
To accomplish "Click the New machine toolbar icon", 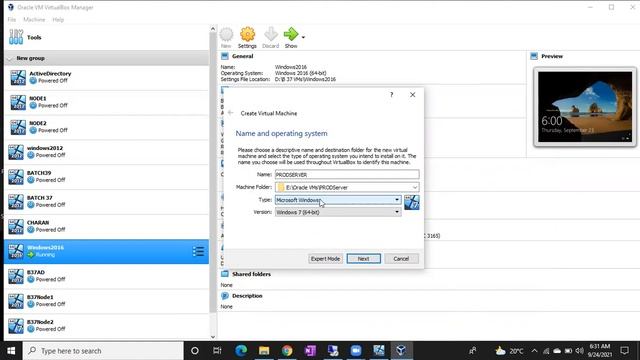I will pyautogui.click(x=226, y=38).
